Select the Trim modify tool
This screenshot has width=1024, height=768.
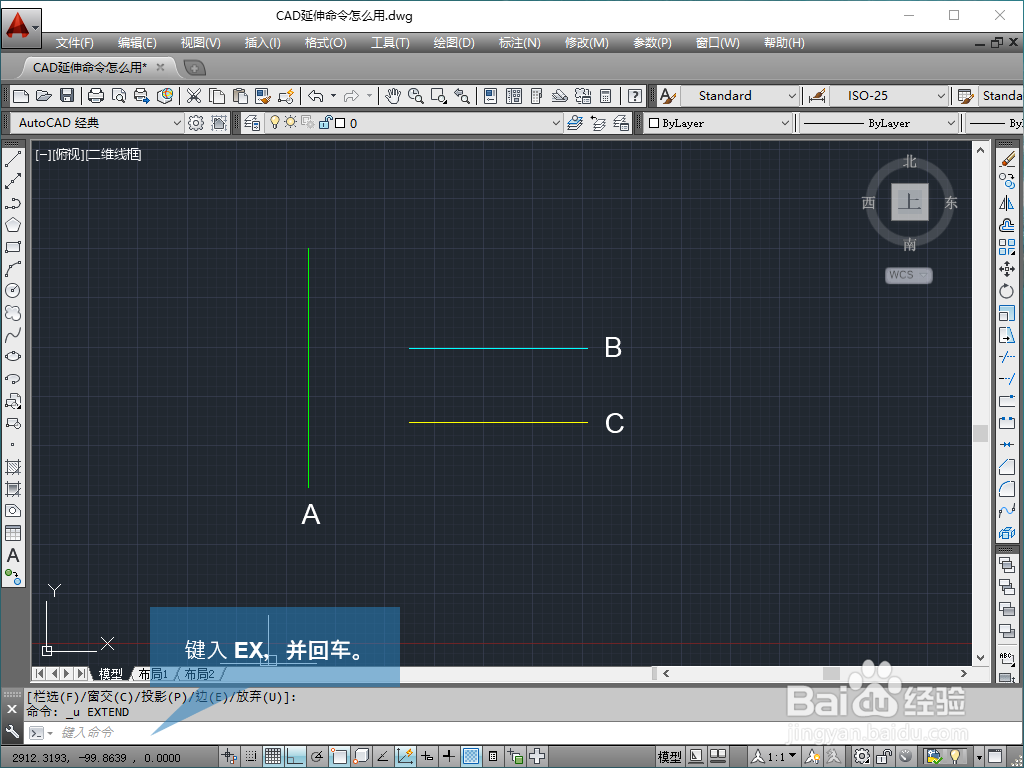point(1007,357)
